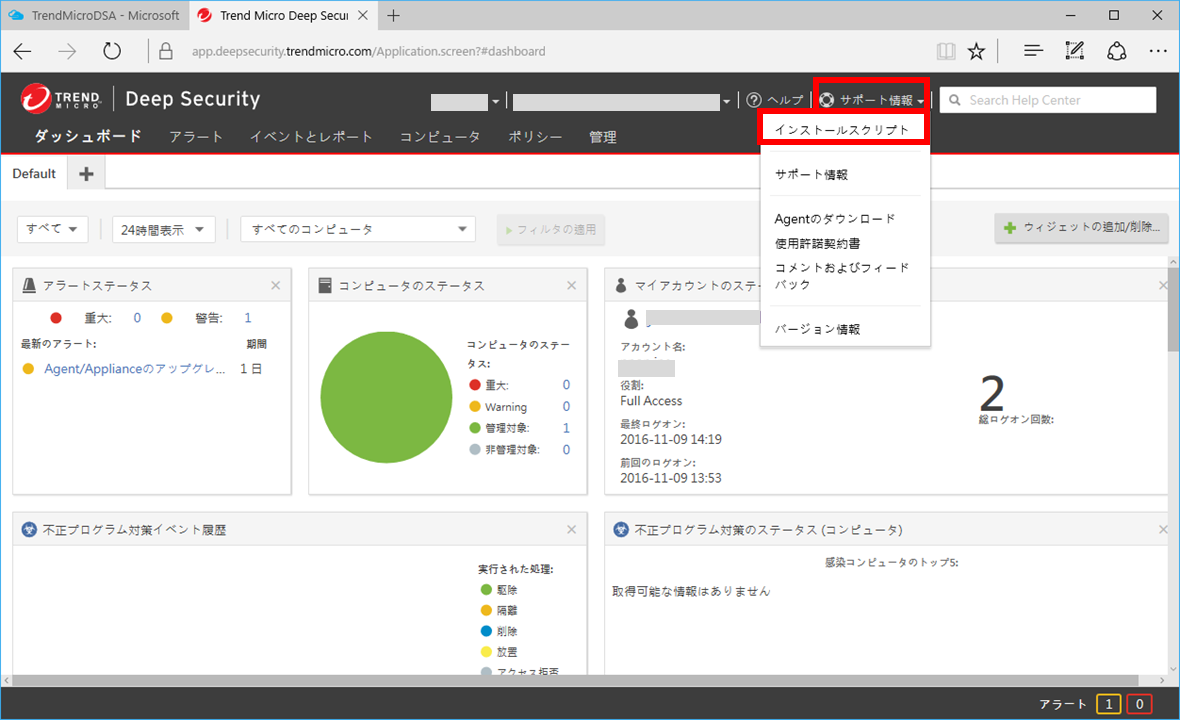1180x720 pixels.
Task: Click the ヘルプ link
Action: click(786, 100)
